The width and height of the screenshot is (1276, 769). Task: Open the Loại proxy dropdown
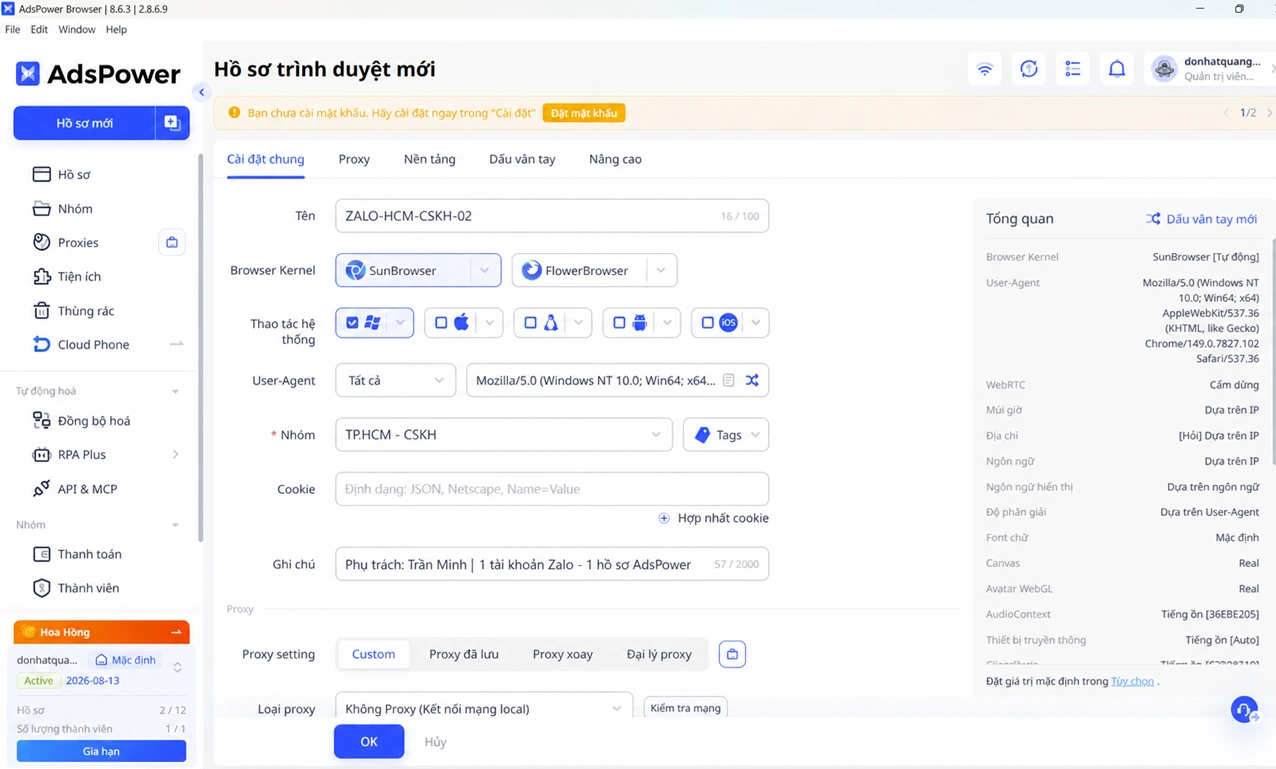[x=484, y=708]
